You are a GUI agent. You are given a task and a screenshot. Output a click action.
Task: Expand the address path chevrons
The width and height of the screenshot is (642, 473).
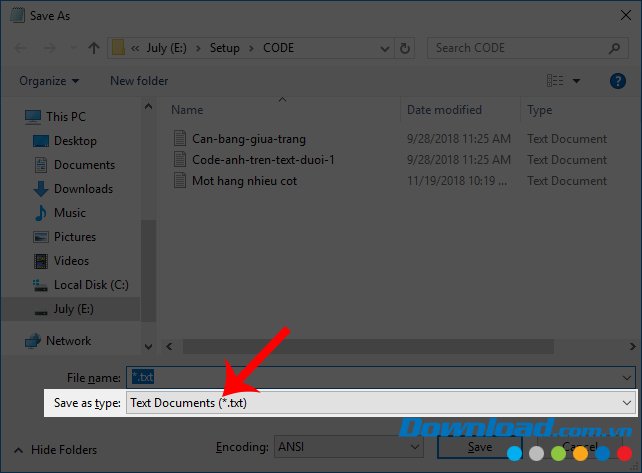tap(135, 48)
